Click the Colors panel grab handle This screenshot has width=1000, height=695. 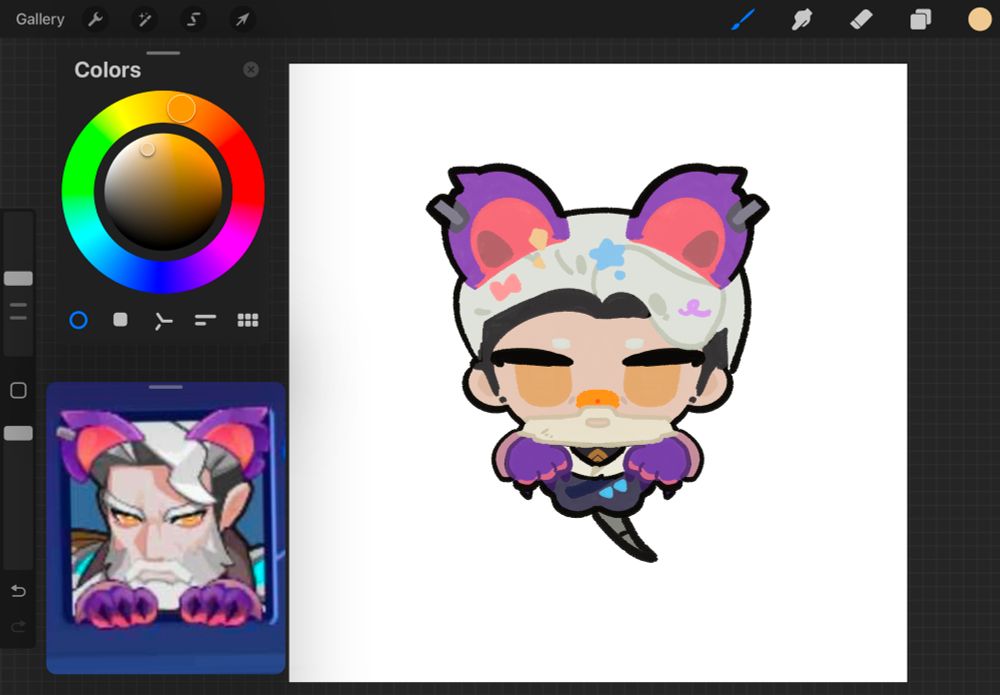tap(163, 54)
